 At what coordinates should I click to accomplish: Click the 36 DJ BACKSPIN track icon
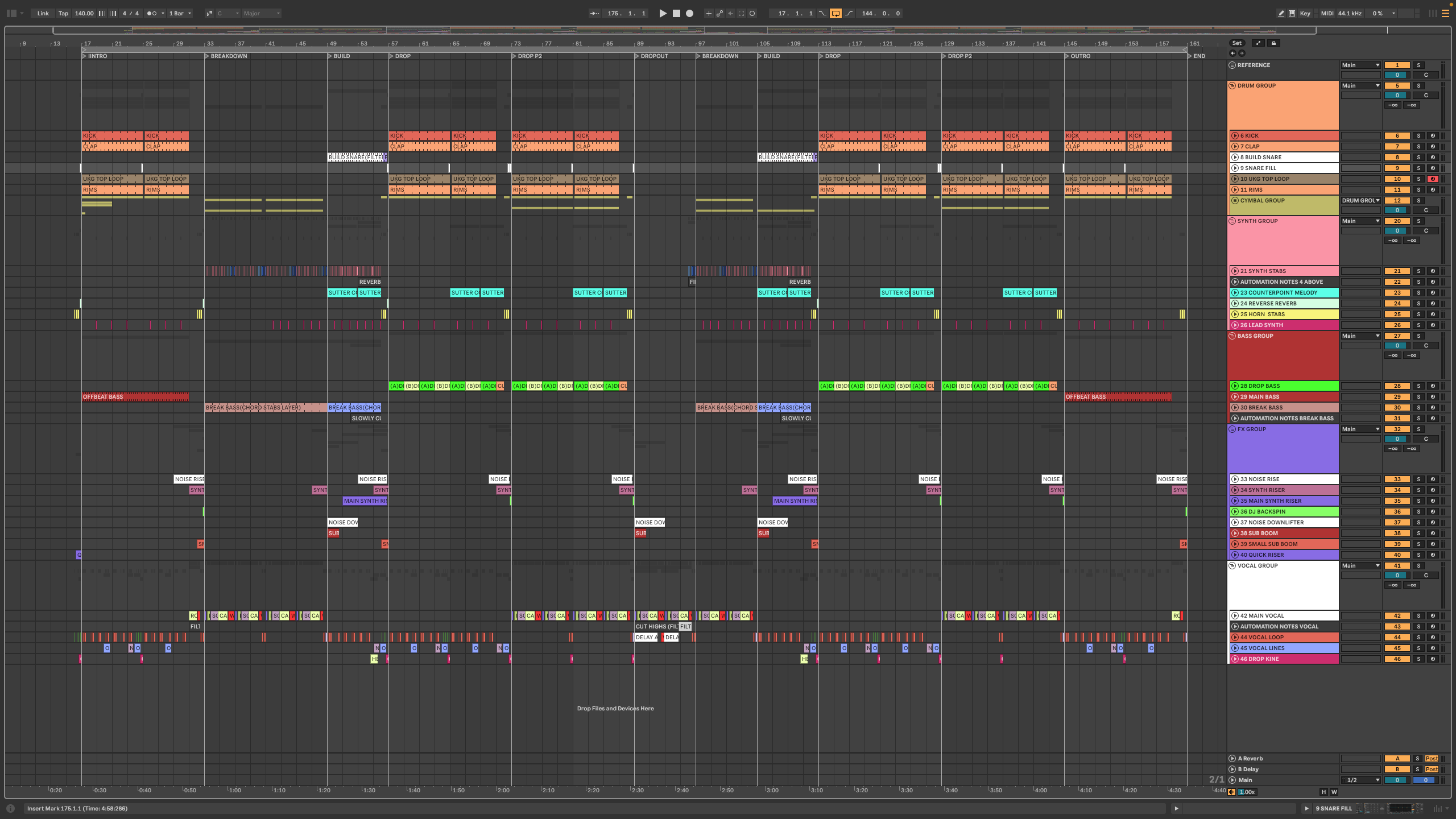(1235, 512)
